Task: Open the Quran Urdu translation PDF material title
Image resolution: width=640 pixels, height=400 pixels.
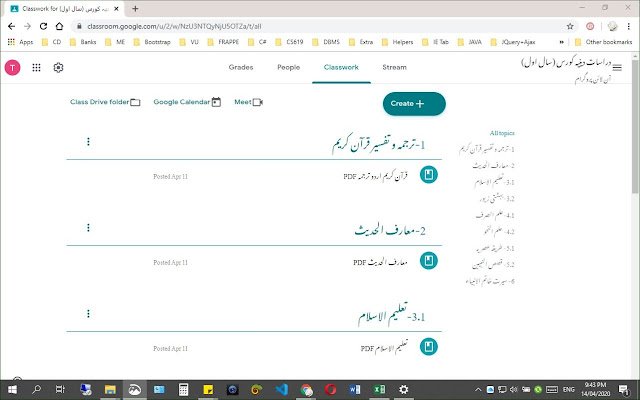Action: tap(376, 176)
